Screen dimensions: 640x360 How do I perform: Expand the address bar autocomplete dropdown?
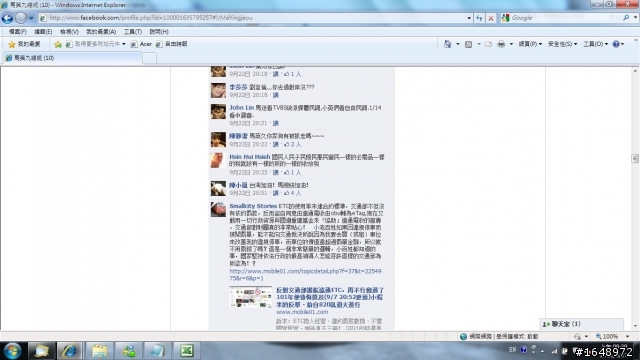pyautogui.click(x=469, y=18)
